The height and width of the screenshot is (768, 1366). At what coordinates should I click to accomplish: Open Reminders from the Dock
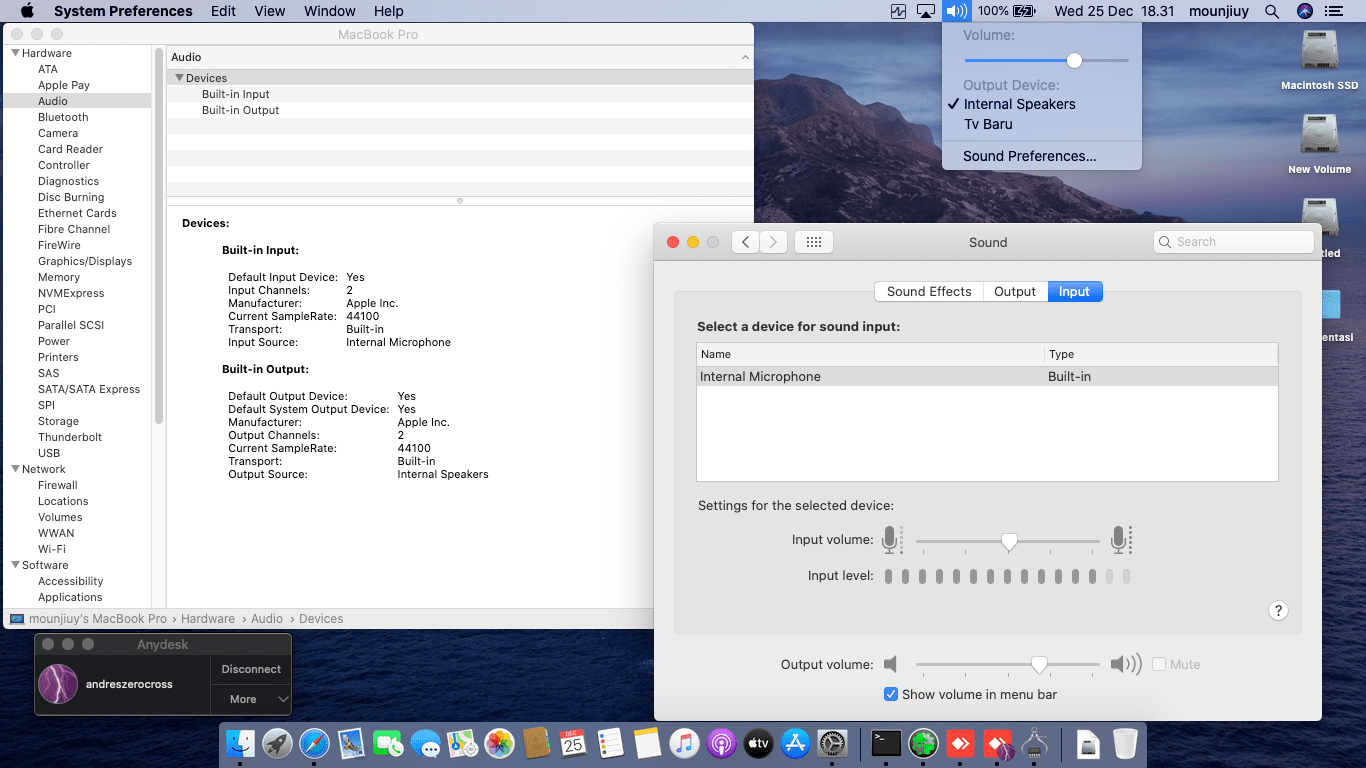point(610,743)
